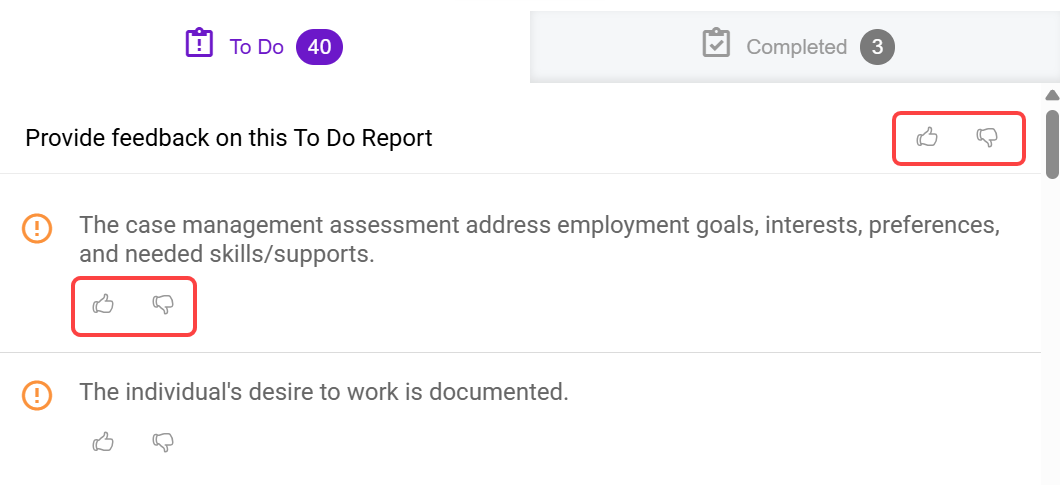Select "The individual's desire to work" item text
Viewport: 1060px width, 485px height.
(324, 392)
